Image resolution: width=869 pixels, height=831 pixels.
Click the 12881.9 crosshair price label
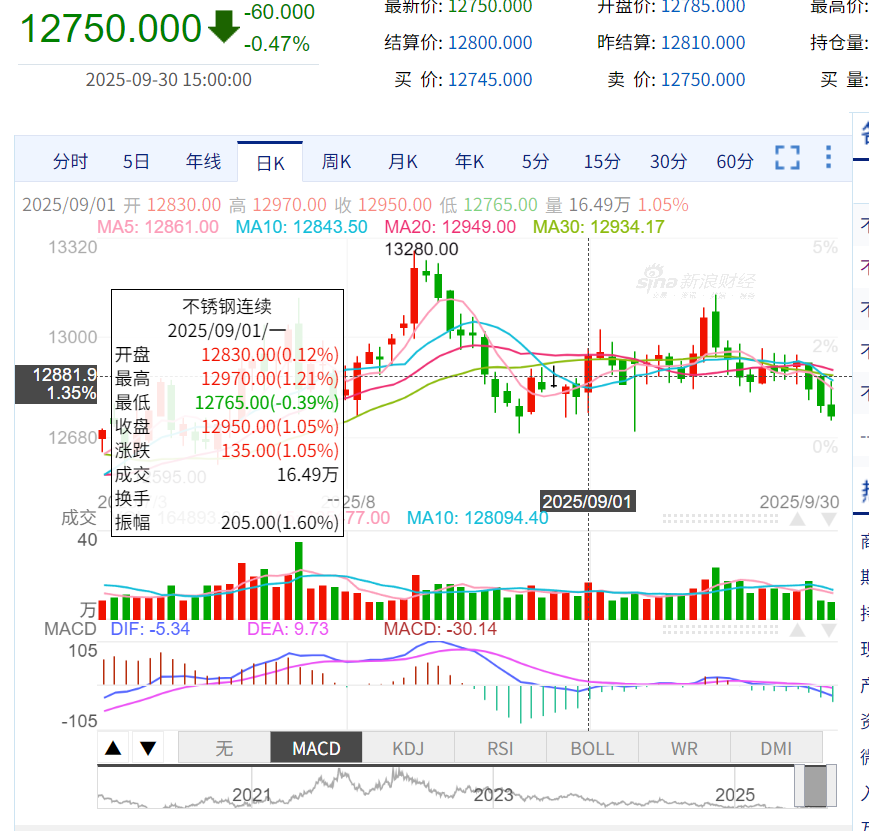tap(57, 384)
